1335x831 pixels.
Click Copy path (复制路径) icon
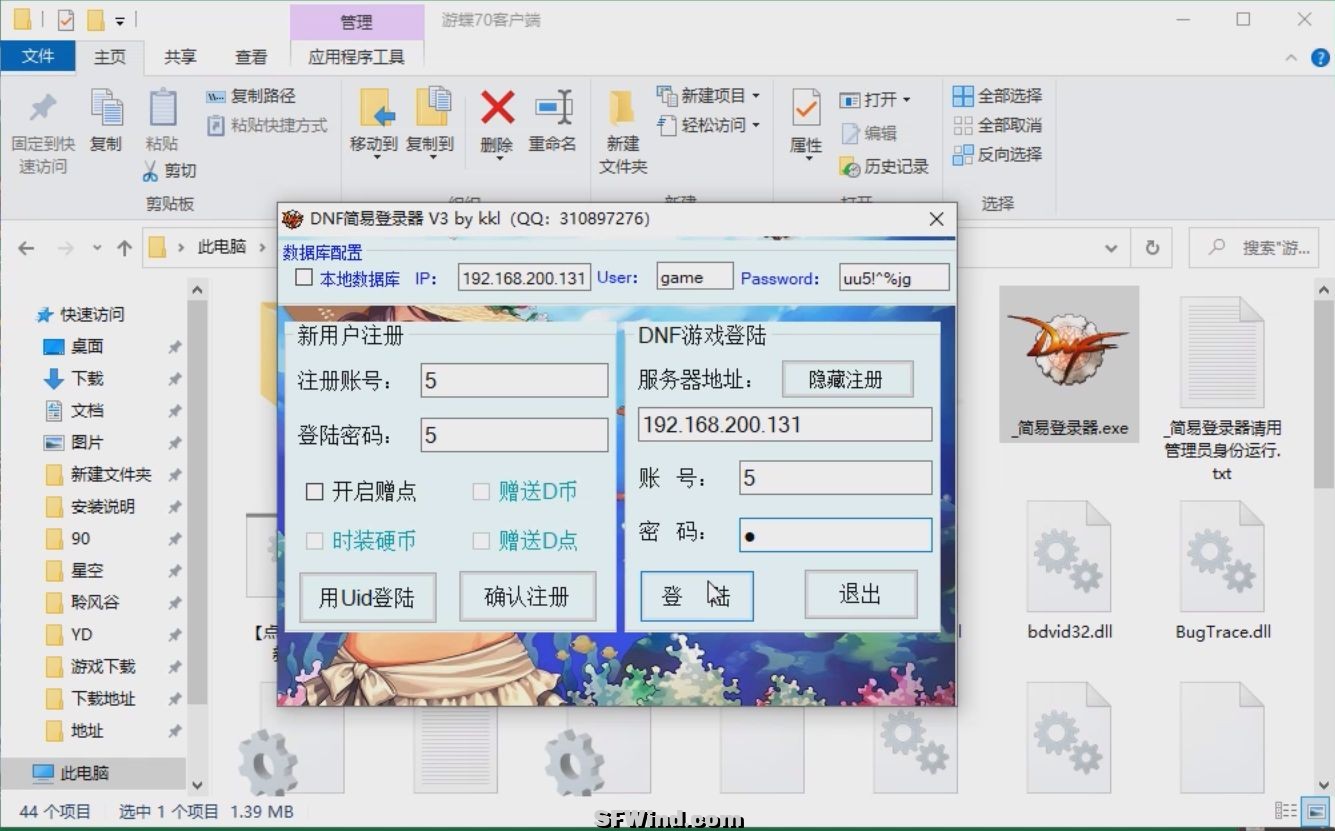(215, 96)
